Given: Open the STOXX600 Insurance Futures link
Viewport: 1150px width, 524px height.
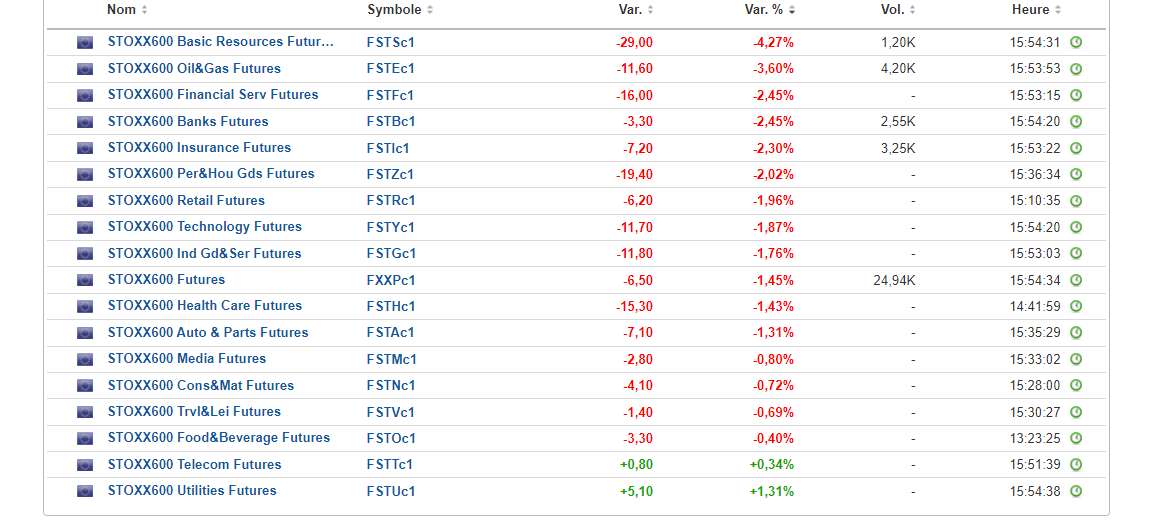Looking at the screenshot, I should tap(199, 148).
